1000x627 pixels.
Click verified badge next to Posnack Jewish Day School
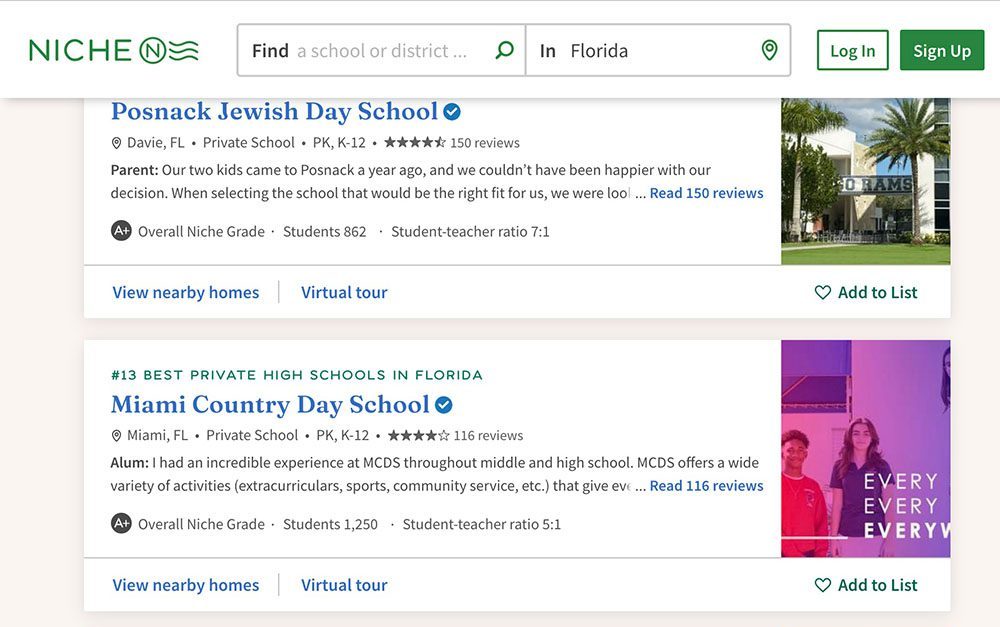(x=452, y=111)
